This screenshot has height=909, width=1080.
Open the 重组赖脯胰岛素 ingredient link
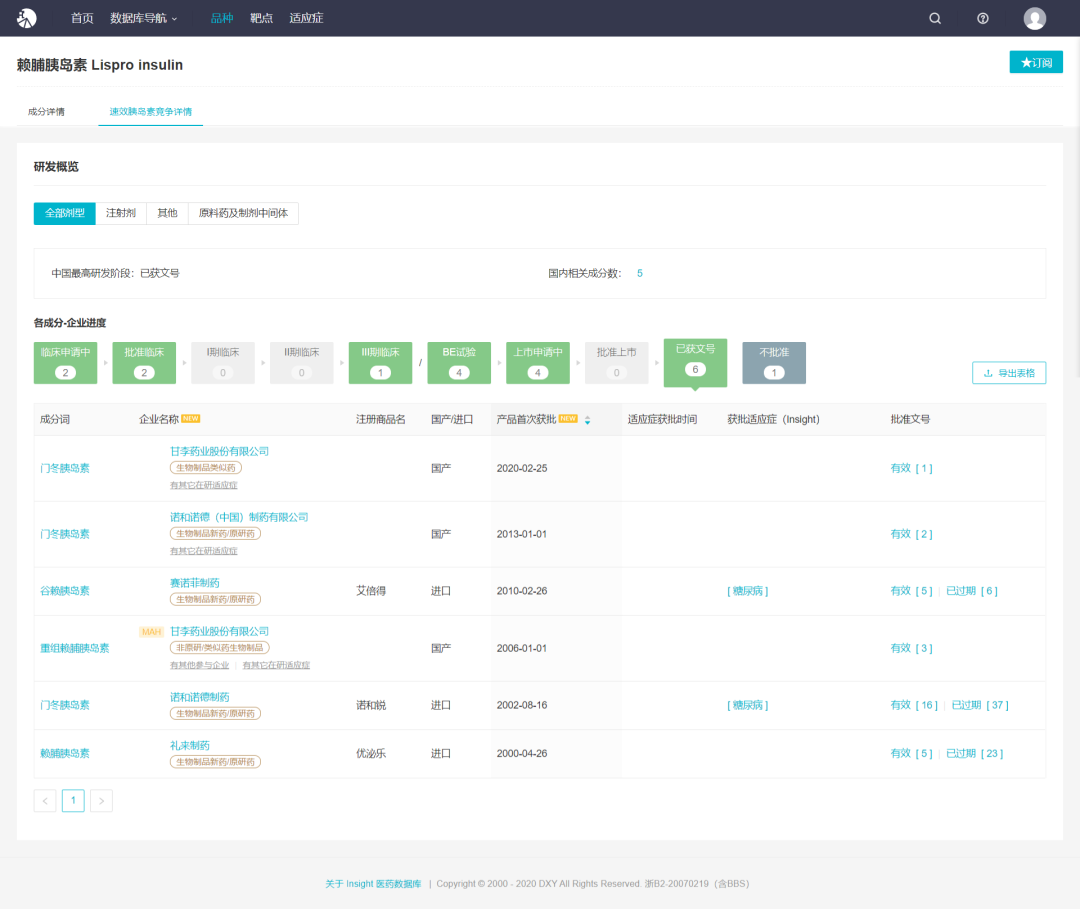[74, 648]
